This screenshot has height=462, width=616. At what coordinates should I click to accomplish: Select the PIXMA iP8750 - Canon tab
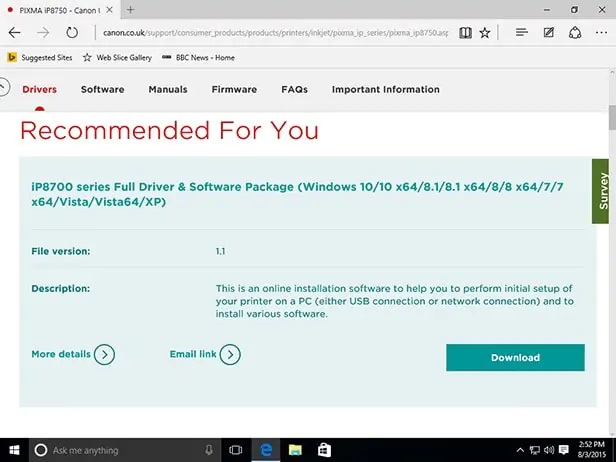(x=59, y=10)
